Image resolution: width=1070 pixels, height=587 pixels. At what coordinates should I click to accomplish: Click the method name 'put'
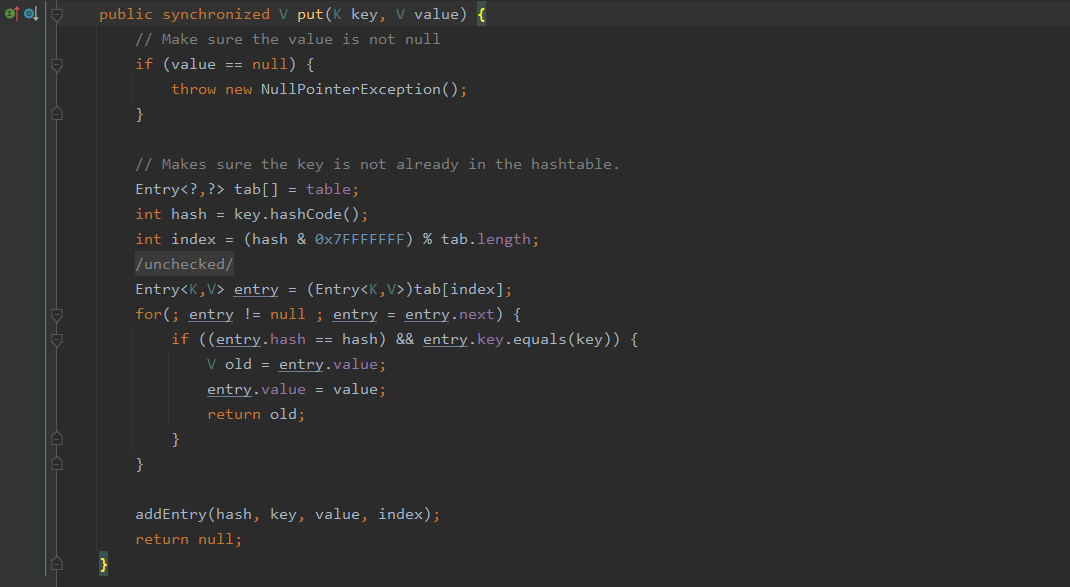310,14
